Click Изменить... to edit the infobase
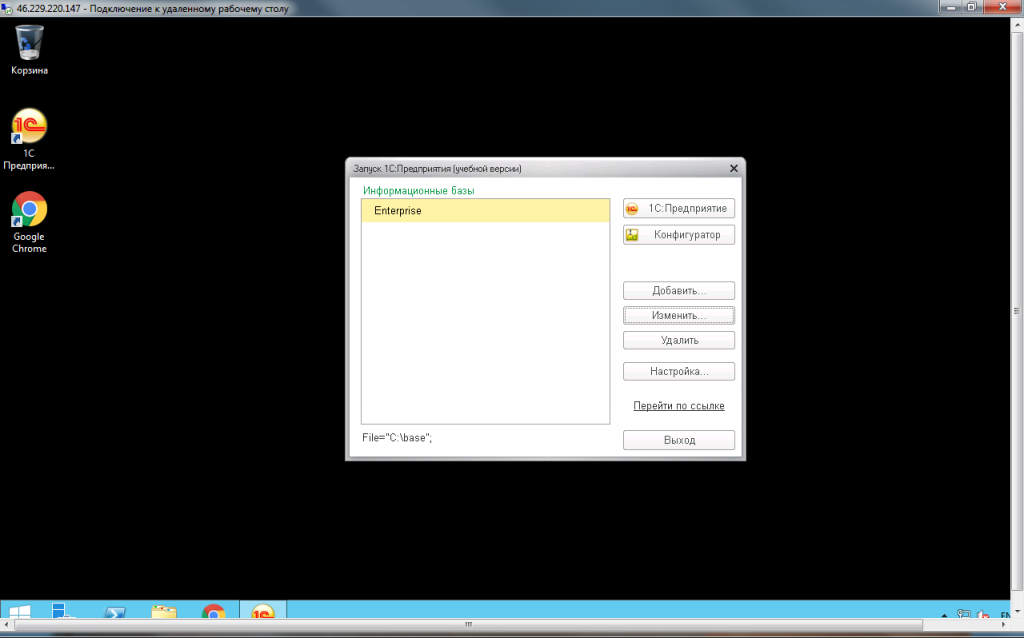1024x638 pixels. coord(679,315)
